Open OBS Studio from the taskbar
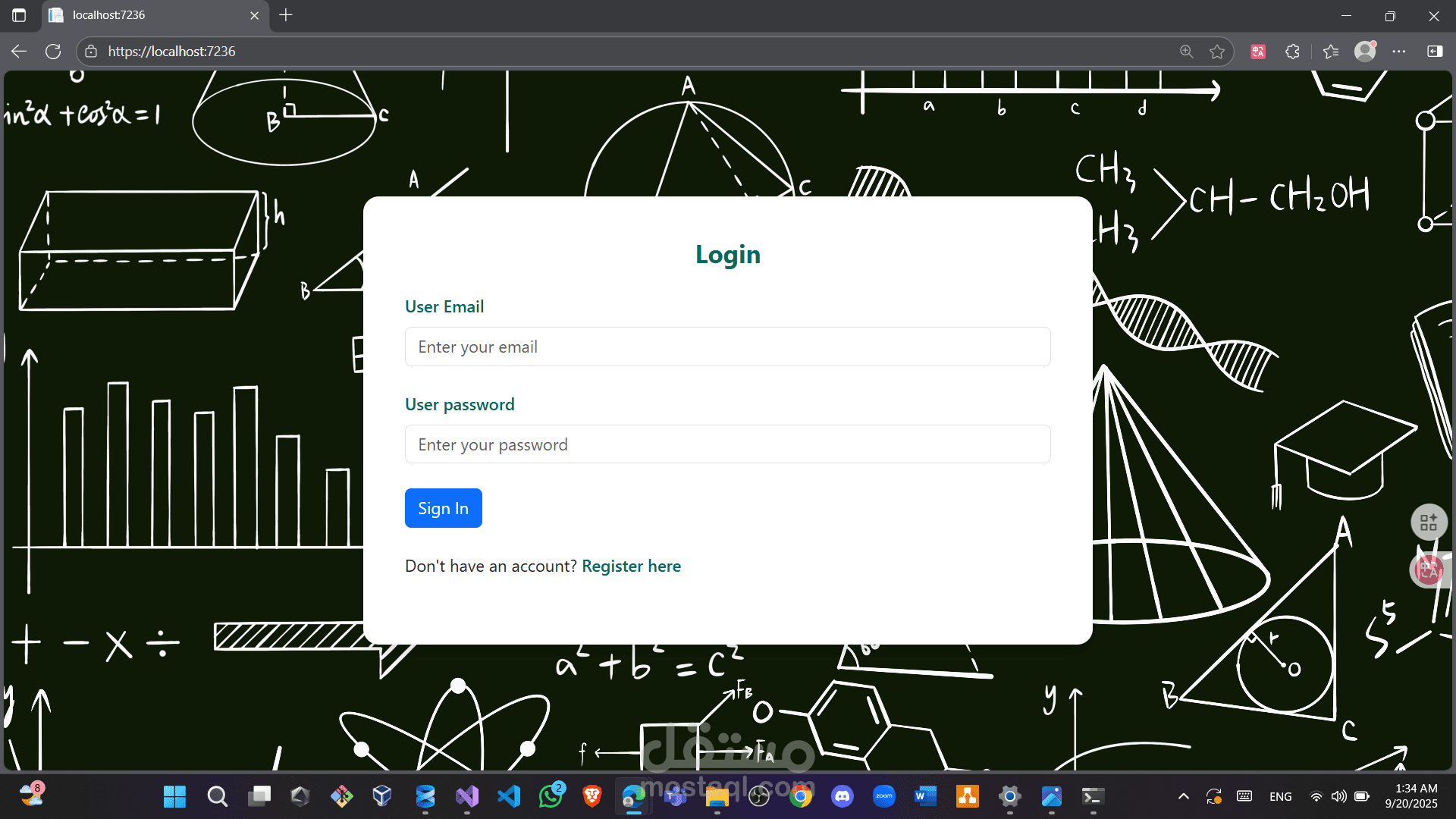This screenshot has width=1456, height=819. (x=760, y=796)
